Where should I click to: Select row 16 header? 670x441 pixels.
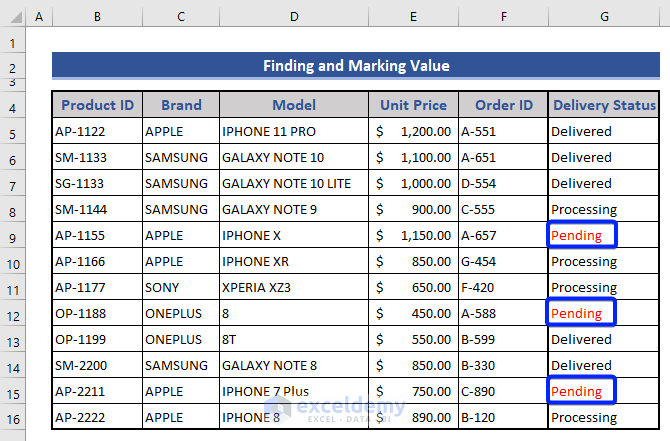click(x=12, y=419)
